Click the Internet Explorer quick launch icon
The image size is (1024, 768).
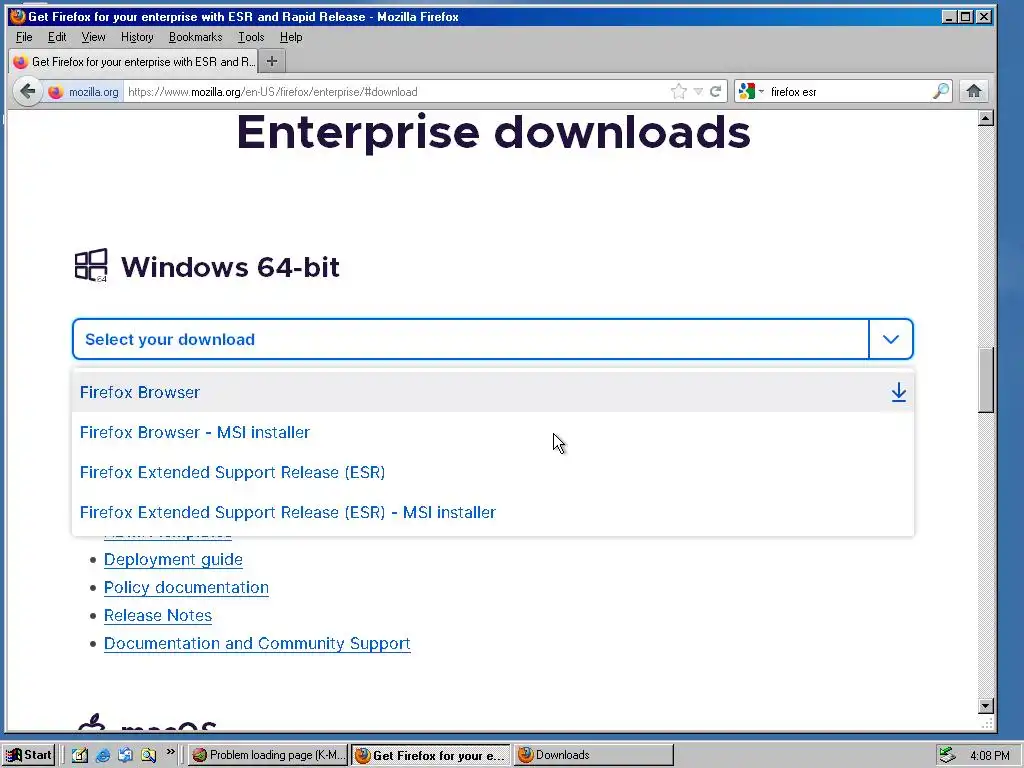103,756
